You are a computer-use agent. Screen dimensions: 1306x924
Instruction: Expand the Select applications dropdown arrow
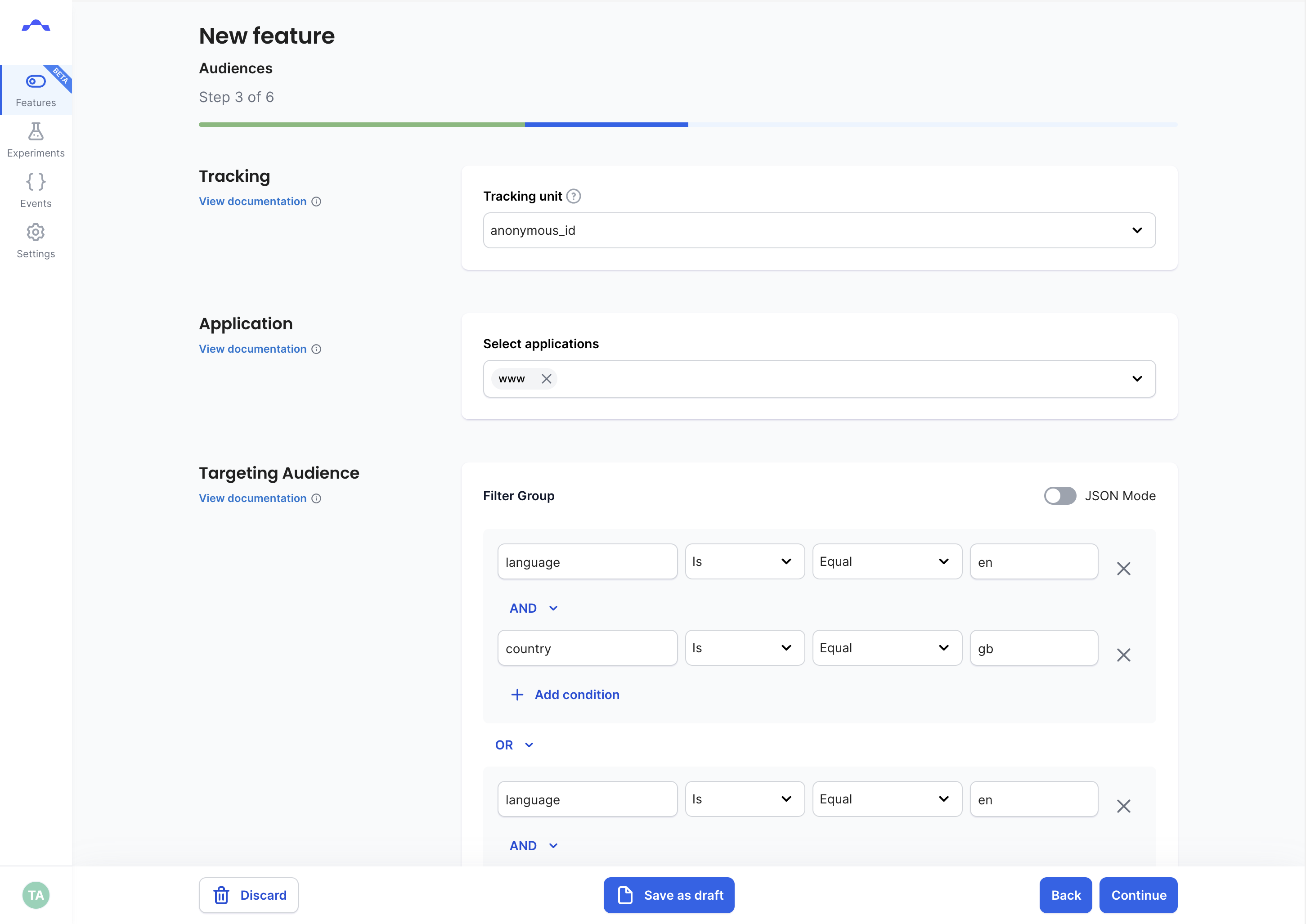1137,379
